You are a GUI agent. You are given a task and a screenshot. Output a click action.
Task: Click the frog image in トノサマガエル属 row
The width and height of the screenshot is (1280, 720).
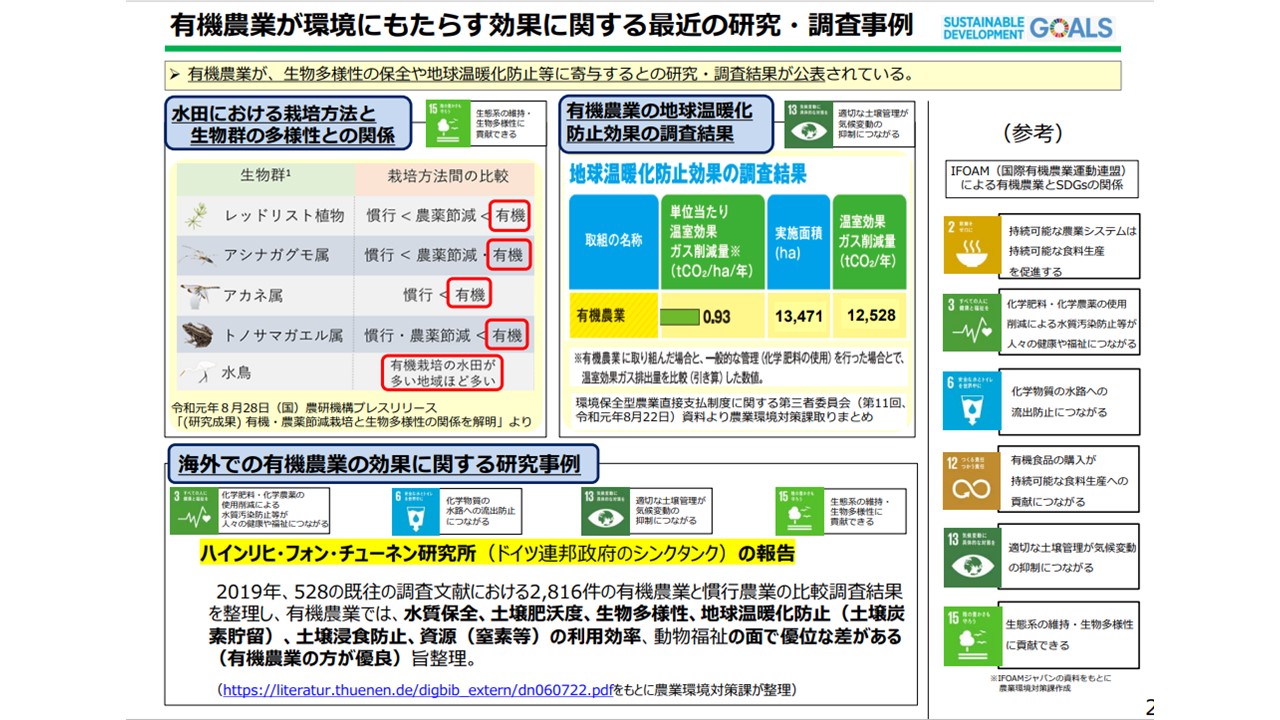tap(200, 334)
